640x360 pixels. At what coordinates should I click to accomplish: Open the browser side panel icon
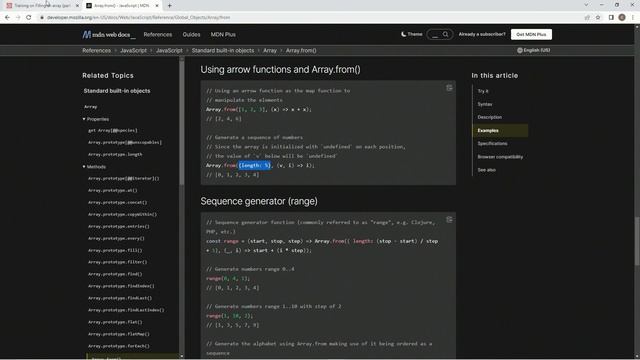(611, 17)
